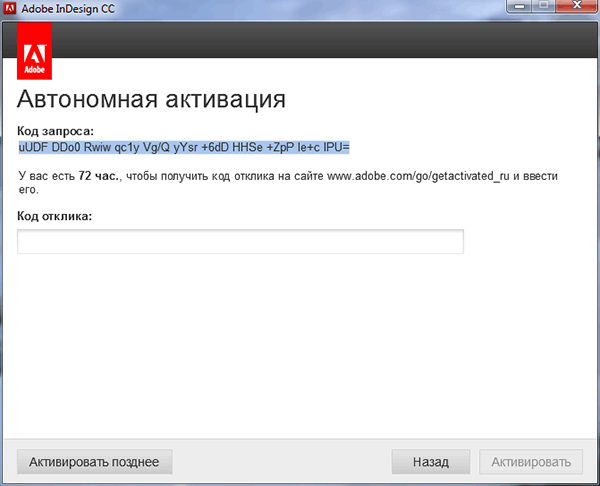
Task: Click the "Adobe InDesign CC" window title
Action: point(68,8)
